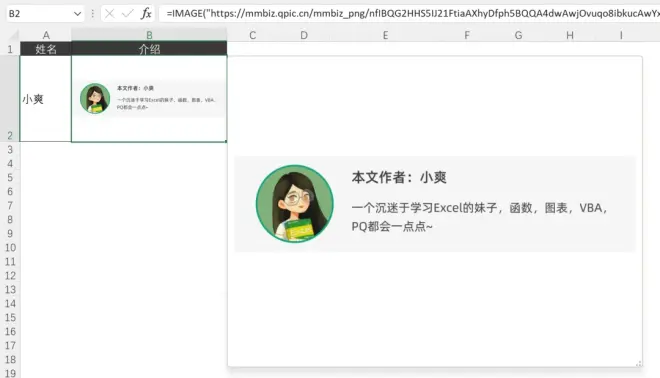Cancel formula entry with X icon

109,14
